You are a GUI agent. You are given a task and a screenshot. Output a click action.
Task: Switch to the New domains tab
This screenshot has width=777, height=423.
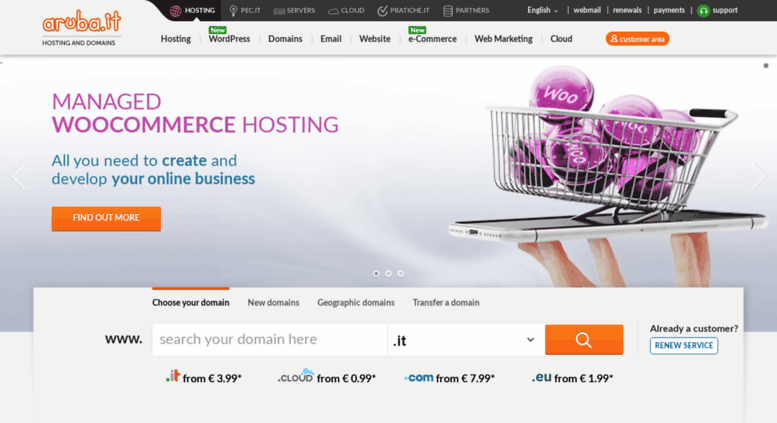(274, 303)
